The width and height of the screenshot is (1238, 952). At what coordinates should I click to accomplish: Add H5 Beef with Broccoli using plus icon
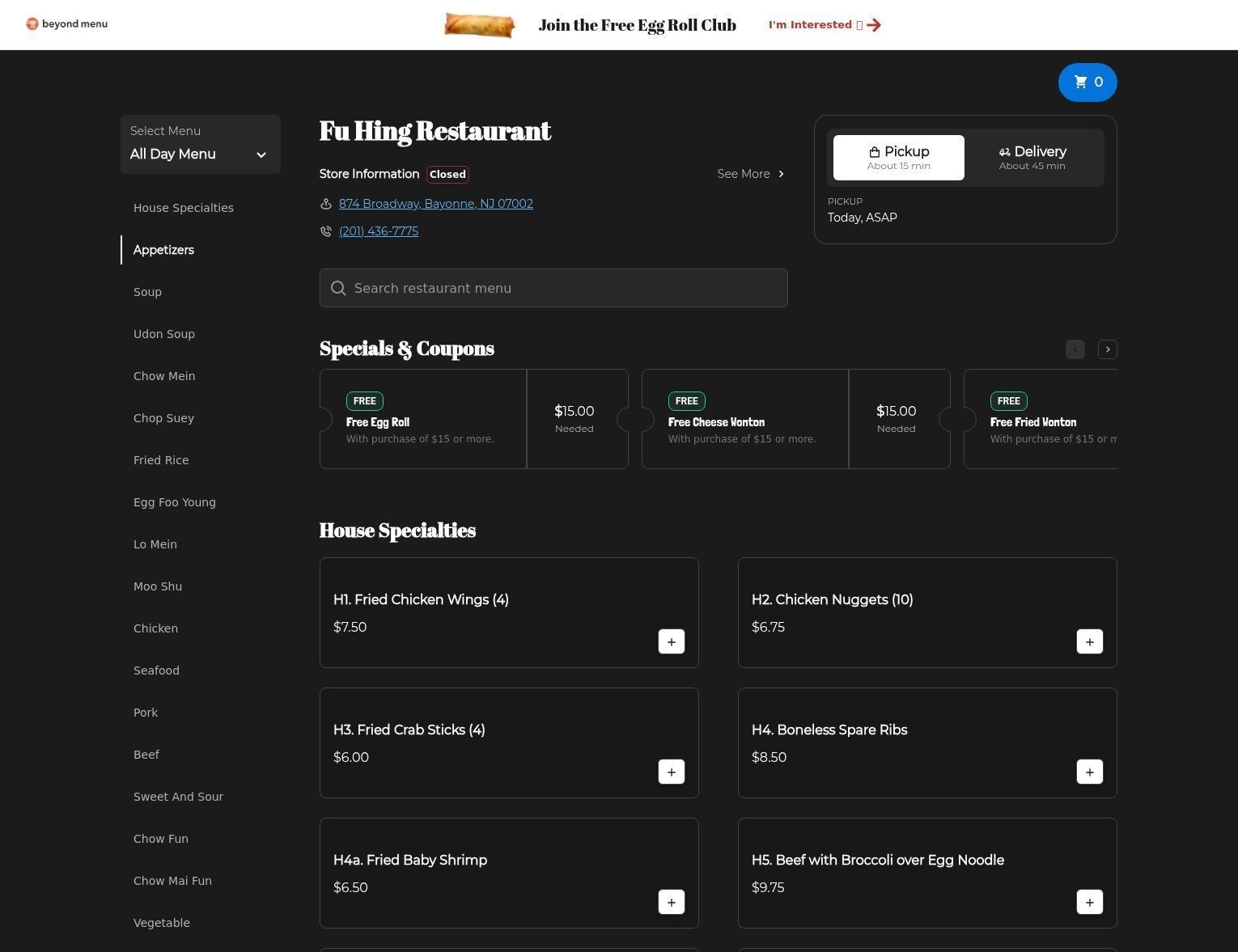coord(1089,902)
